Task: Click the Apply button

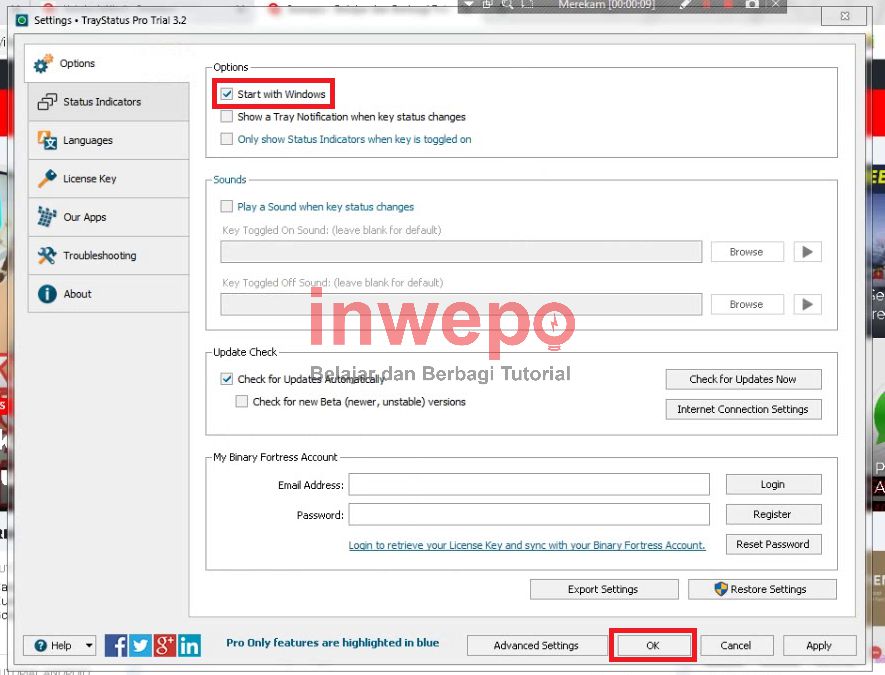Action: click(820, 645)
